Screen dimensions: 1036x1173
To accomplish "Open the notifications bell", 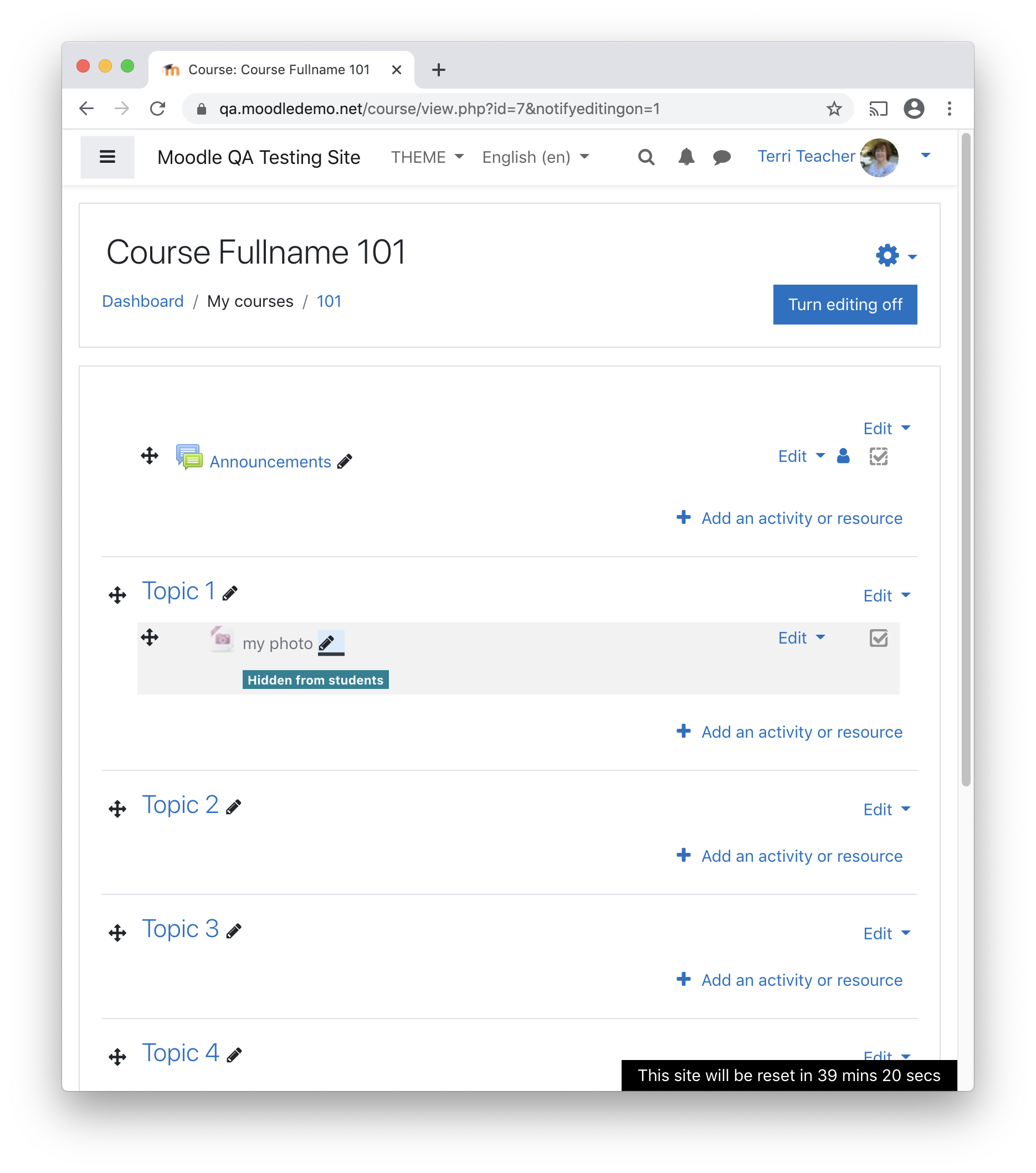I will pos(686,157).
